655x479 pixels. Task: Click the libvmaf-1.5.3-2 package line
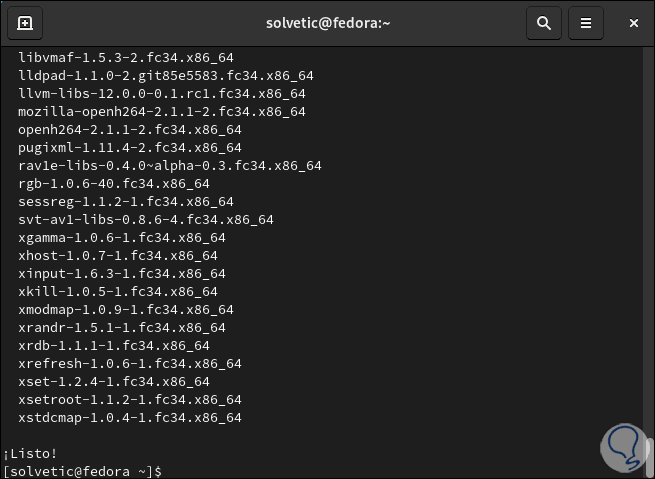tap(125, 57)
